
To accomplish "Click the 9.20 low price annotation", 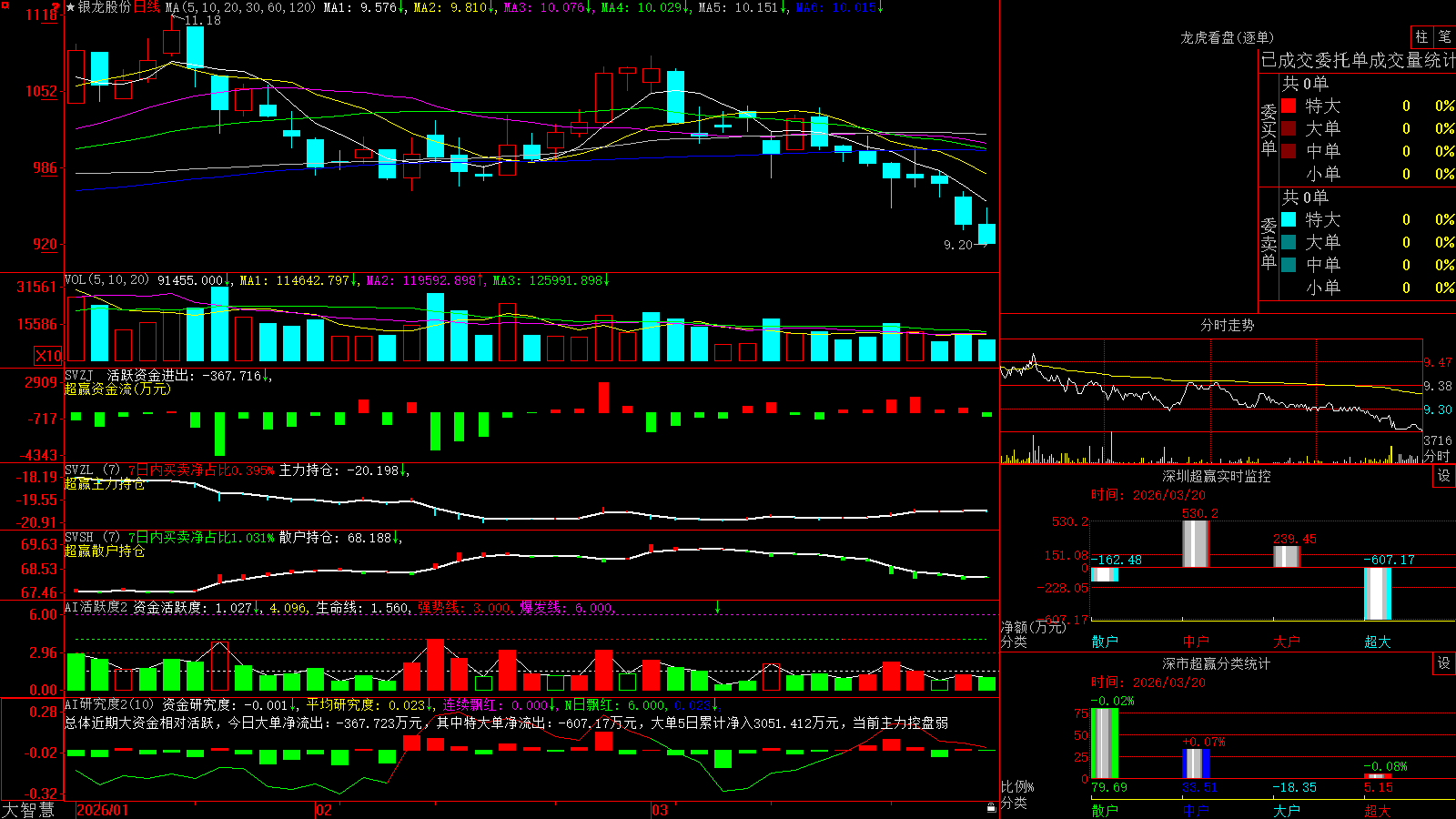I will pyautogui.click(x=958, y=245).
